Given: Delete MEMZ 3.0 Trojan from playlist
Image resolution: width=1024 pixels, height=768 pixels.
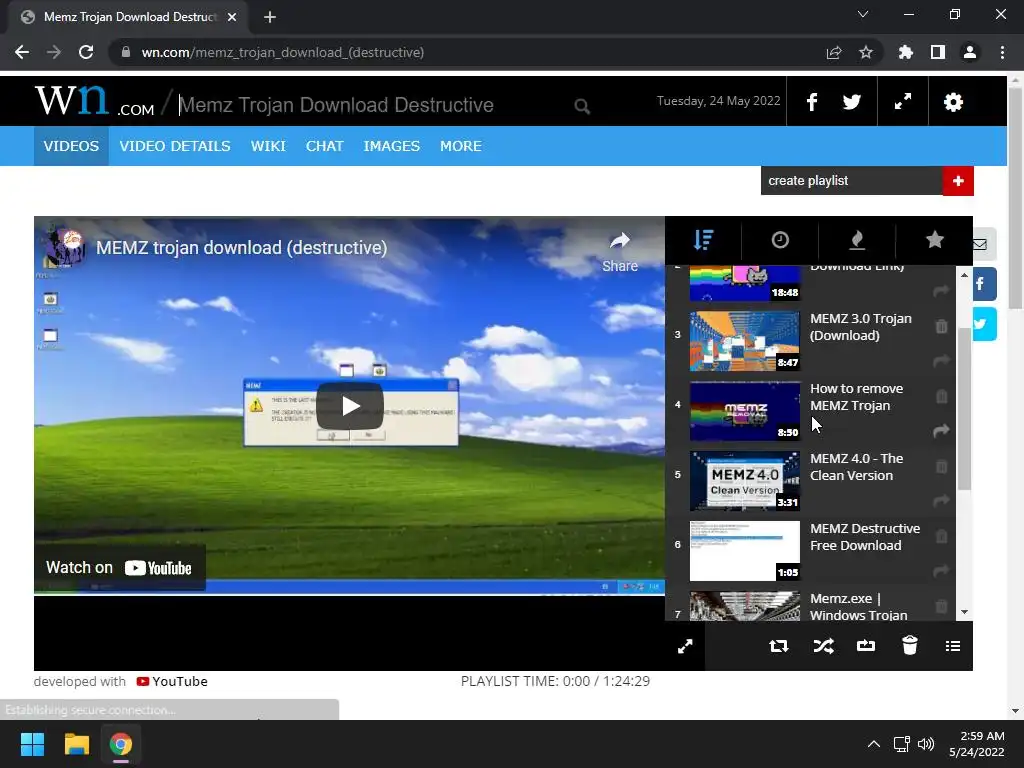Looking at the screenshot, I should (941, 327).
